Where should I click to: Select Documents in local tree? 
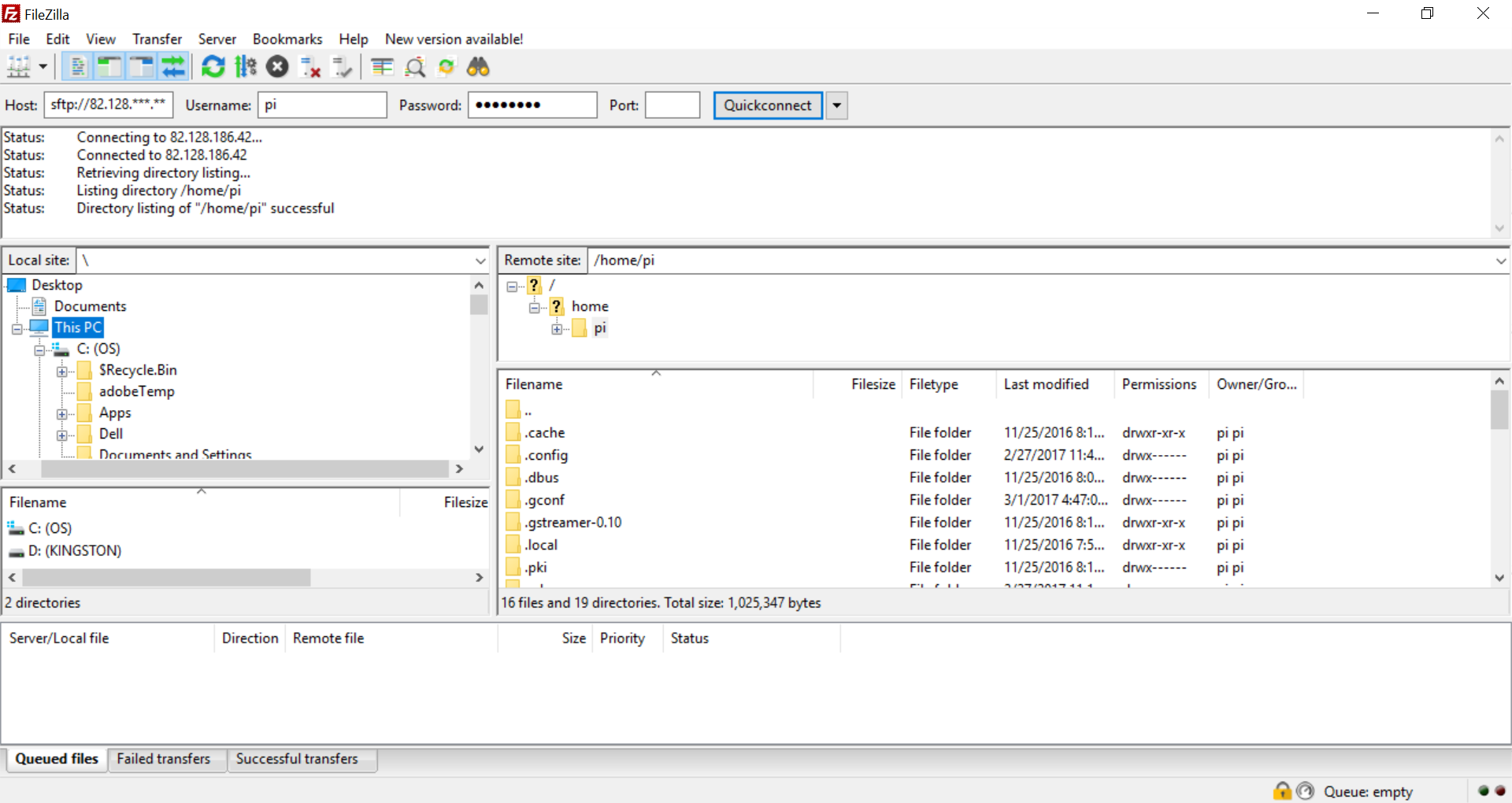(90, 306)
